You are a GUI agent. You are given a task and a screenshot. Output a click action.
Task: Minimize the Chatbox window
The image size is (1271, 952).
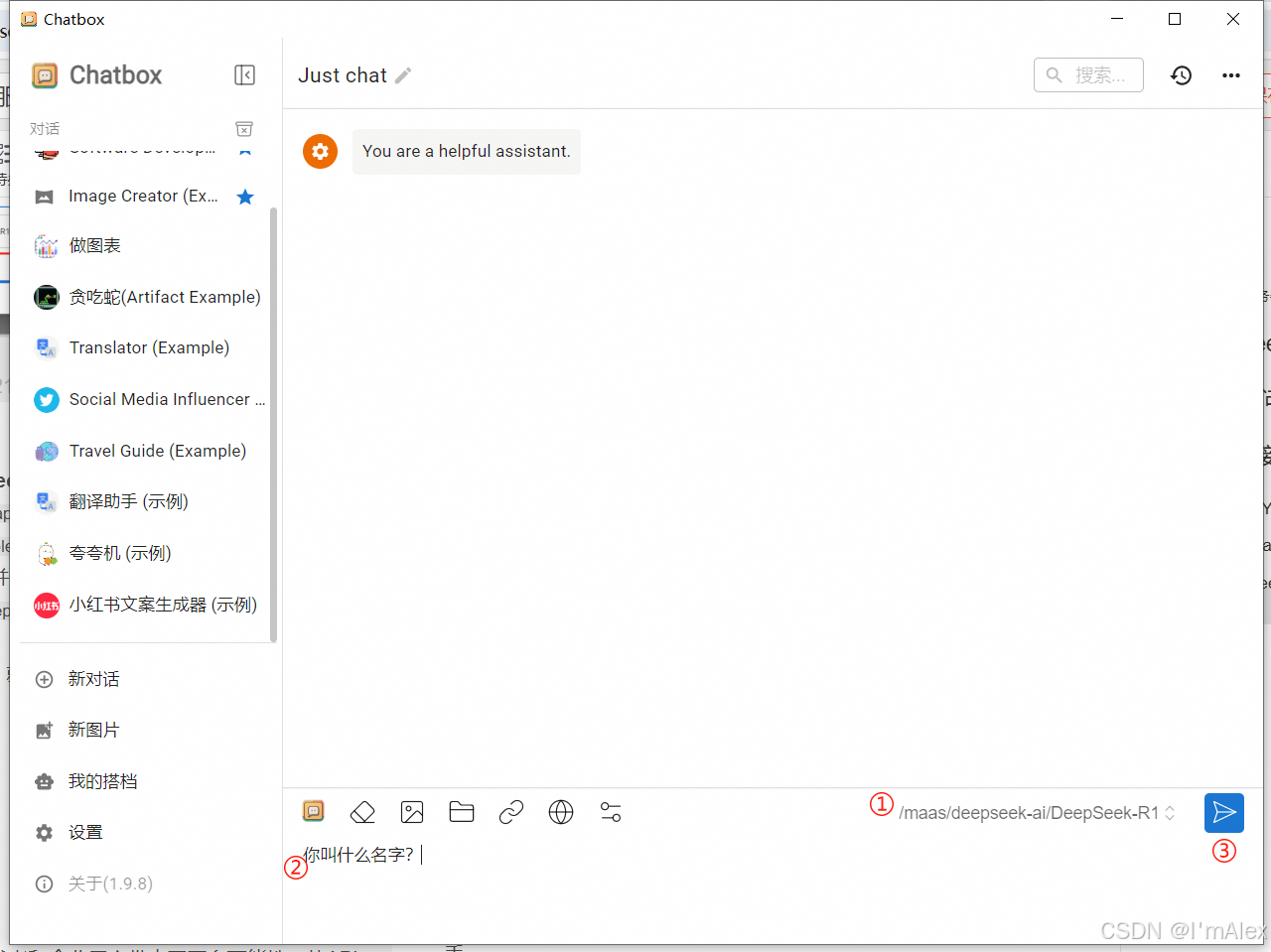click(1118, 19)
